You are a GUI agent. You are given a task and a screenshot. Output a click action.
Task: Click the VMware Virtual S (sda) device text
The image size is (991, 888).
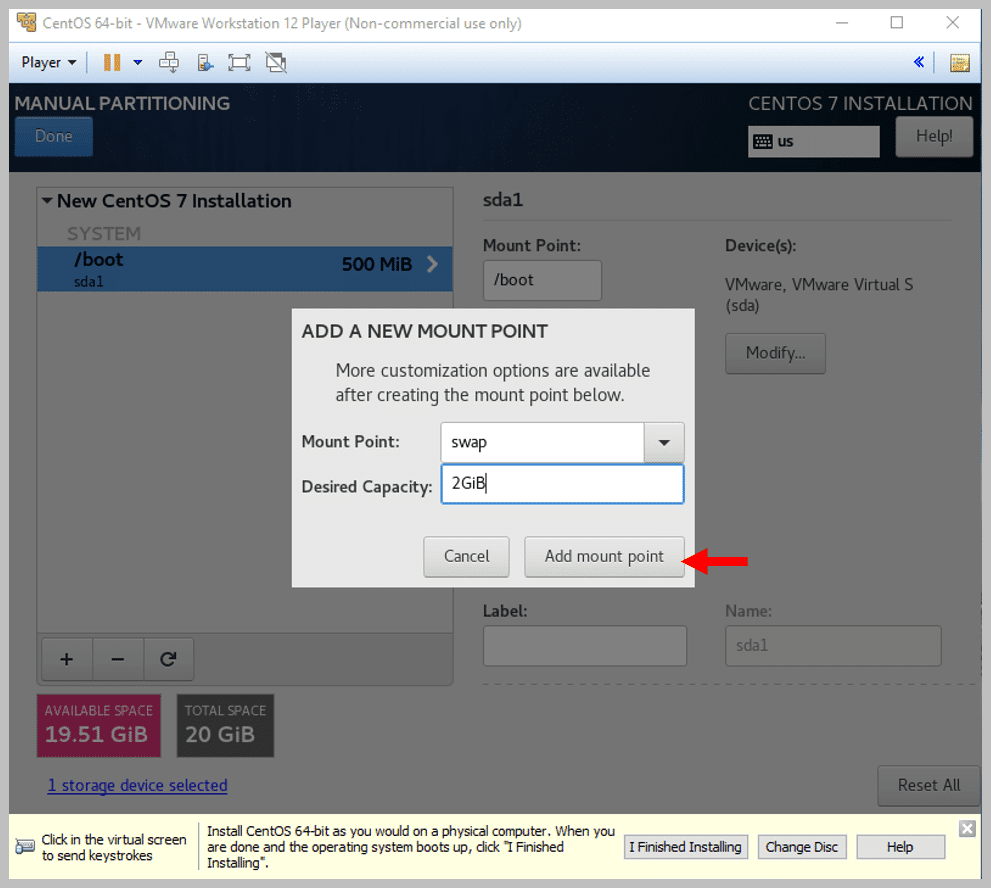click(819, 295)
